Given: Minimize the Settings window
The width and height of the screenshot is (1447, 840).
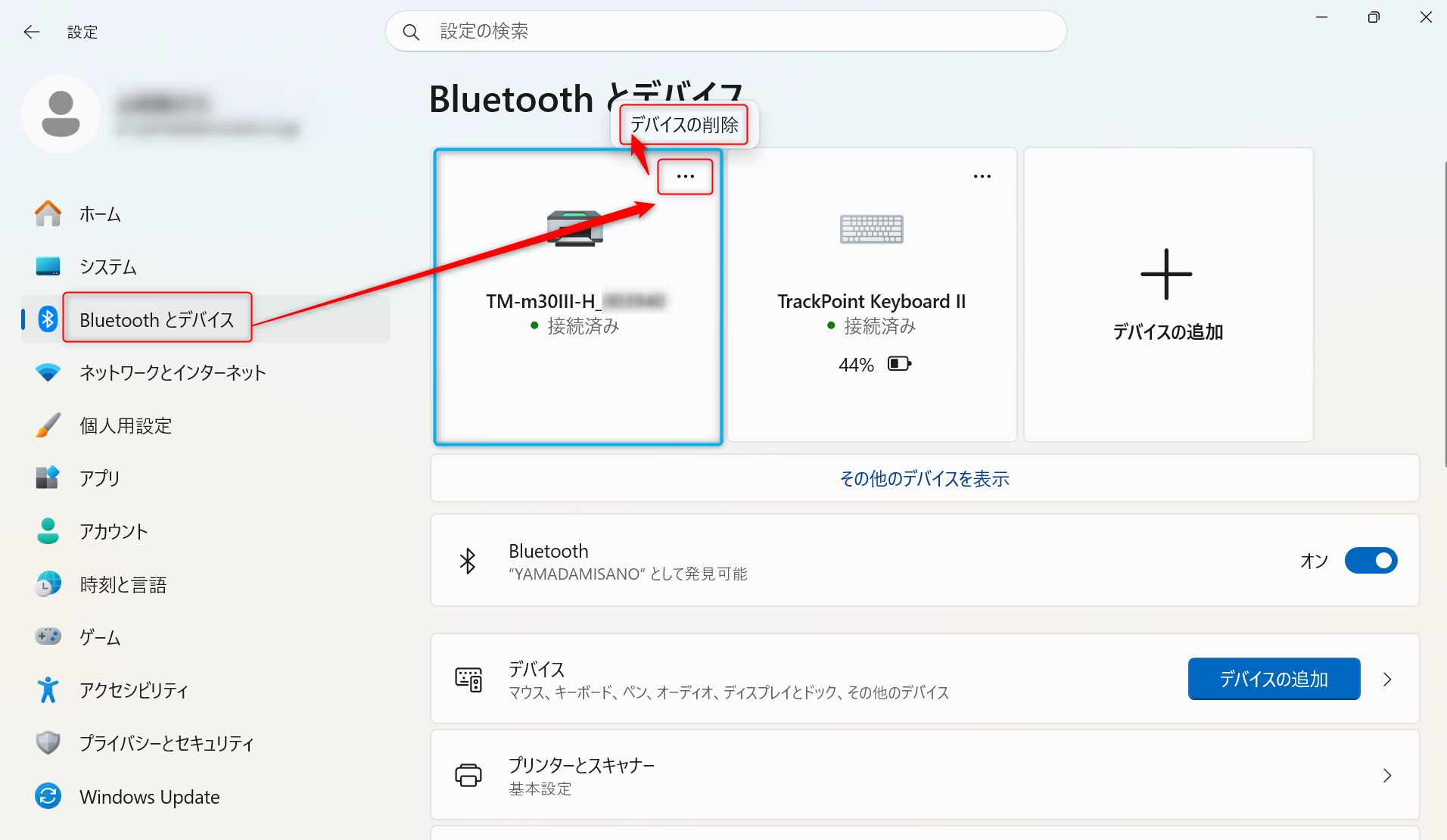Looking at the screenshot, I should pyautogui.click(x=1322, y=17).
